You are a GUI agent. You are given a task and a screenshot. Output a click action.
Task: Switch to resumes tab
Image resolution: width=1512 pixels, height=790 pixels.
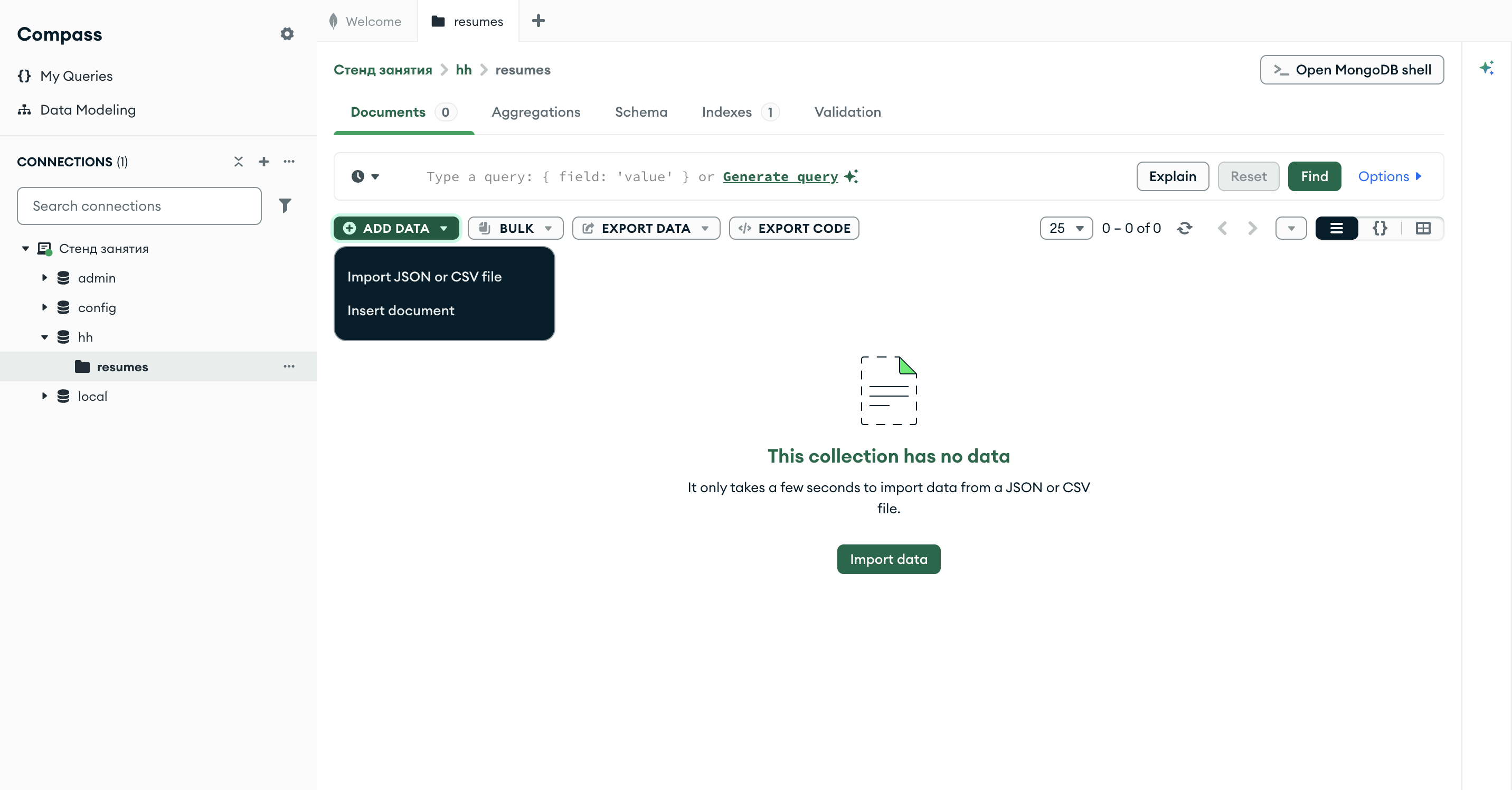(468, 21)
